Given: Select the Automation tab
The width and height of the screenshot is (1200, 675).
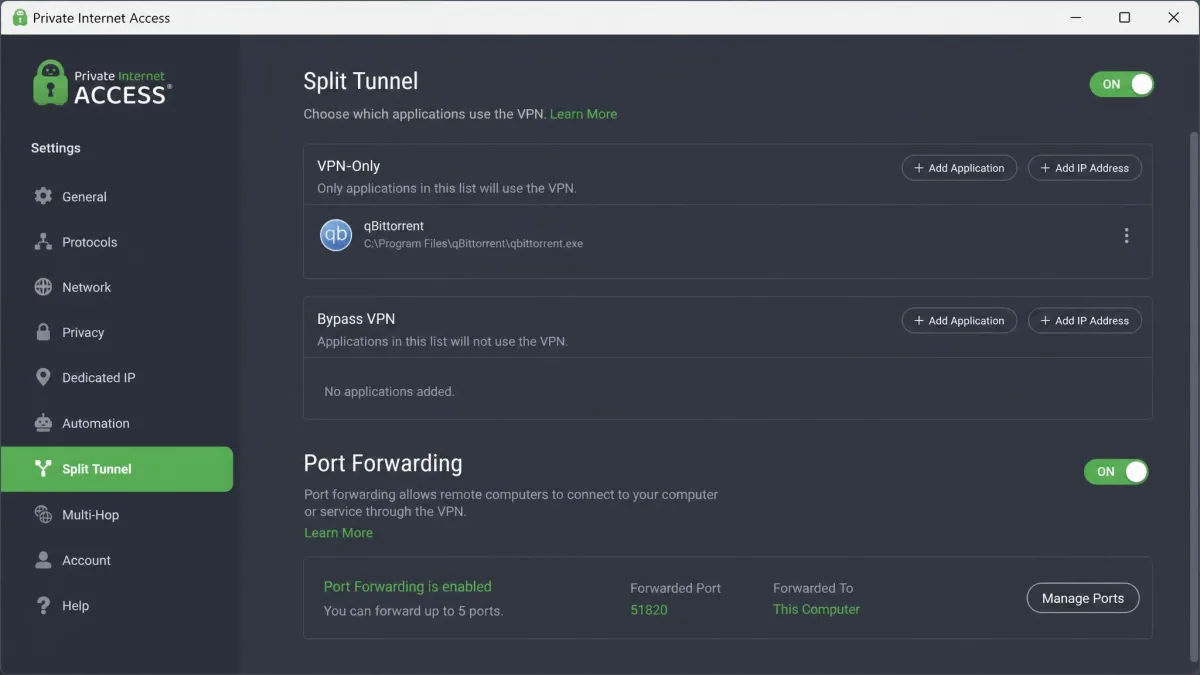Looking at the screenshot, I should tap(117, 423).
